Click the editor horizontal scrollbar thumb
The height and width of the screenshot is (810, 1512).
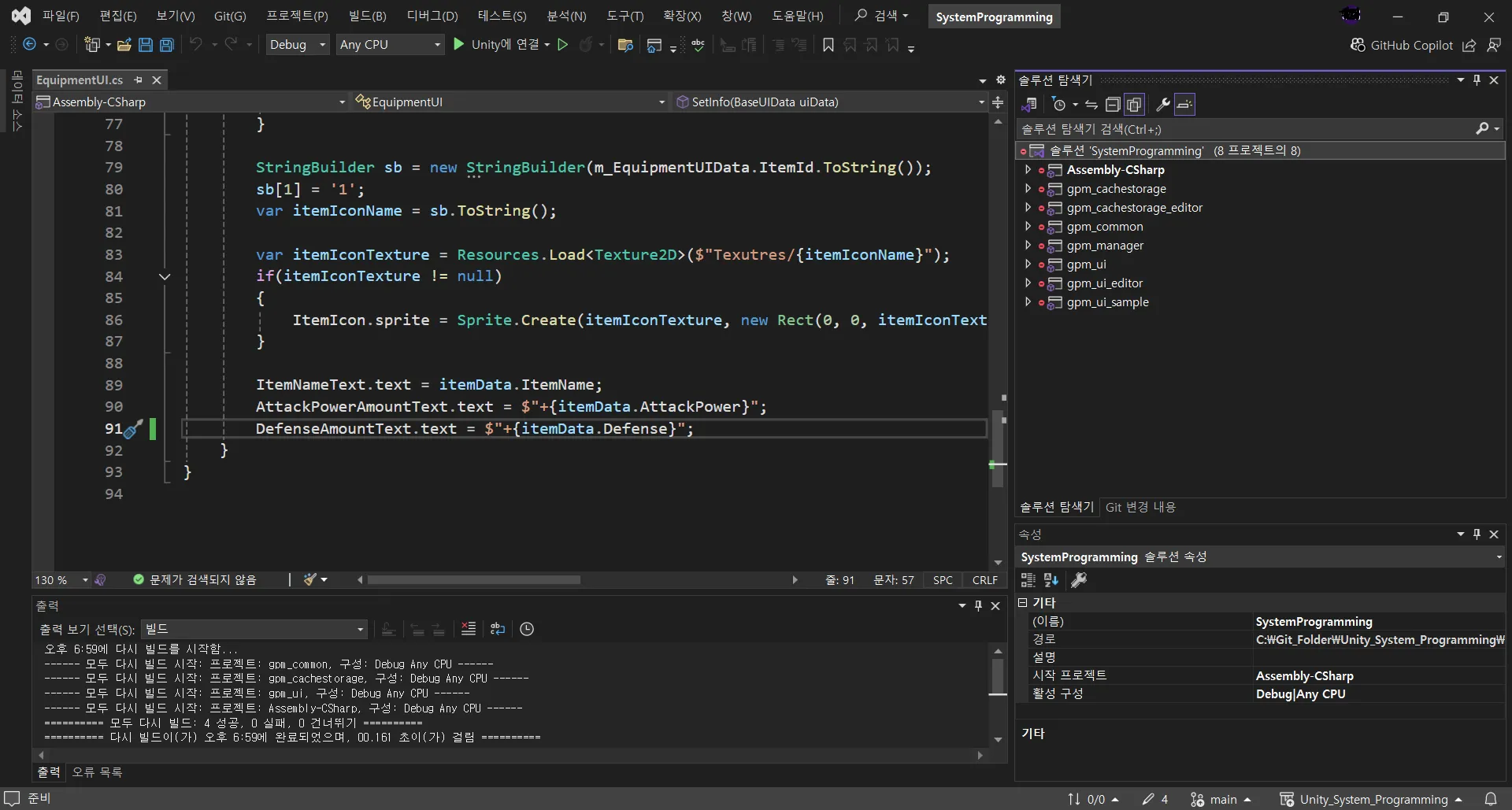[x=474, y=580]
